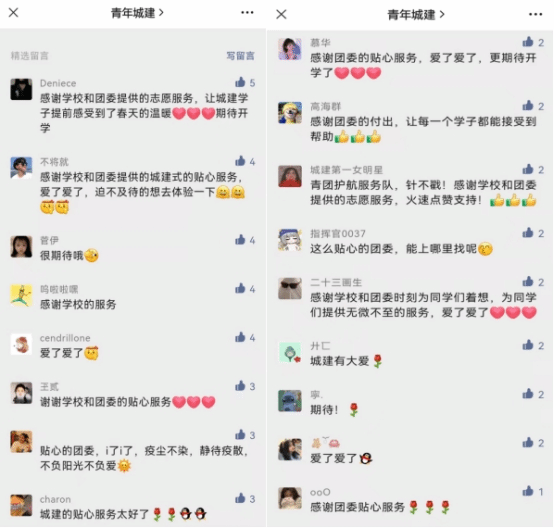The image size is (554, 528).
Task: Toggle like on 王贰's comment
Action: pyautogui.click(x=240, y=386)
